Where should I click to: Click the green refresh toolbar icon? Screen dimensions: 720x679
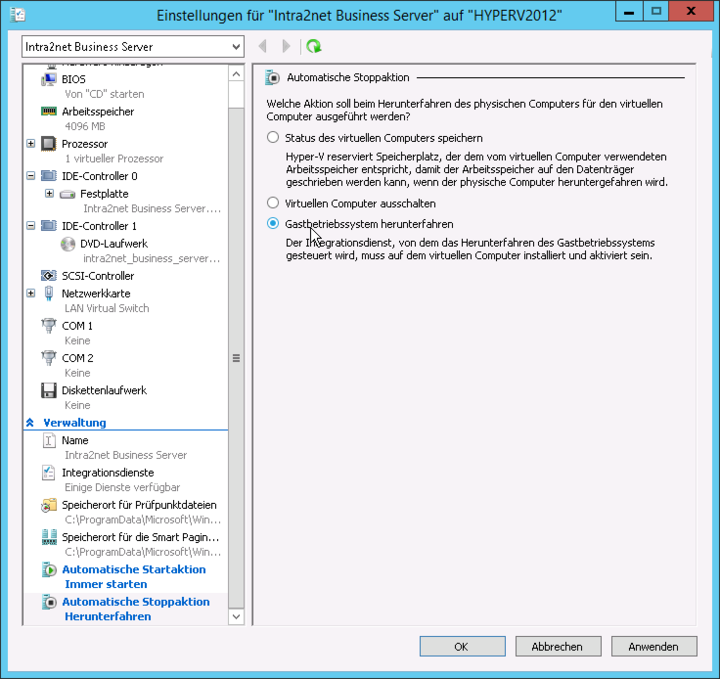pyautogui.click(x=314, y=46)
